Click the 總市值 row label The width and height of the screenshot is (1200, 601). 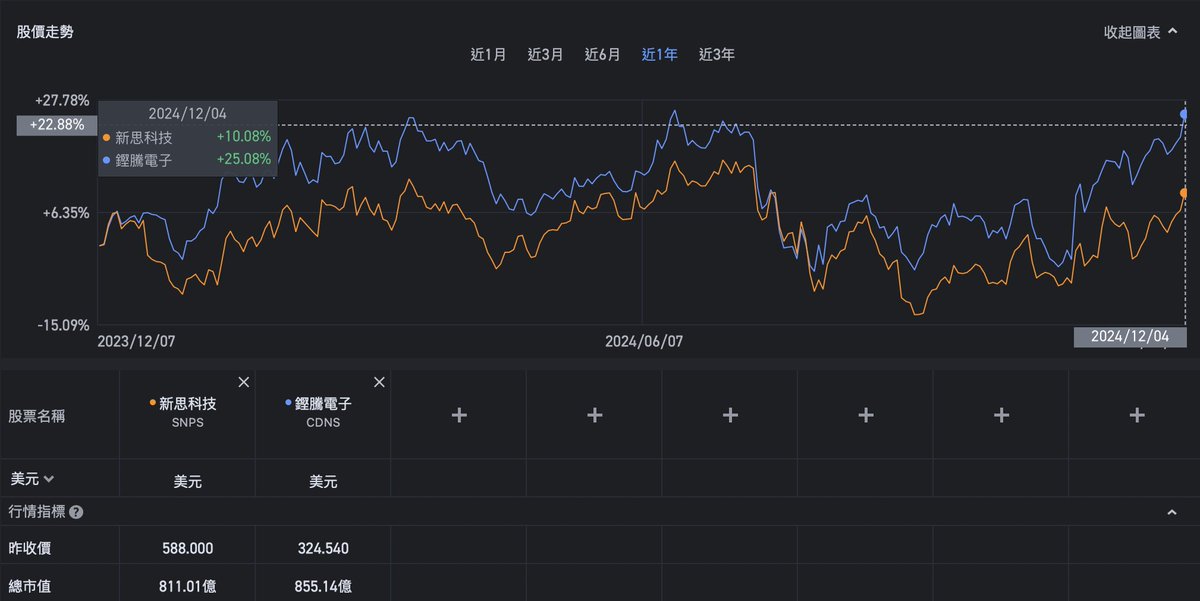[31, 586]
